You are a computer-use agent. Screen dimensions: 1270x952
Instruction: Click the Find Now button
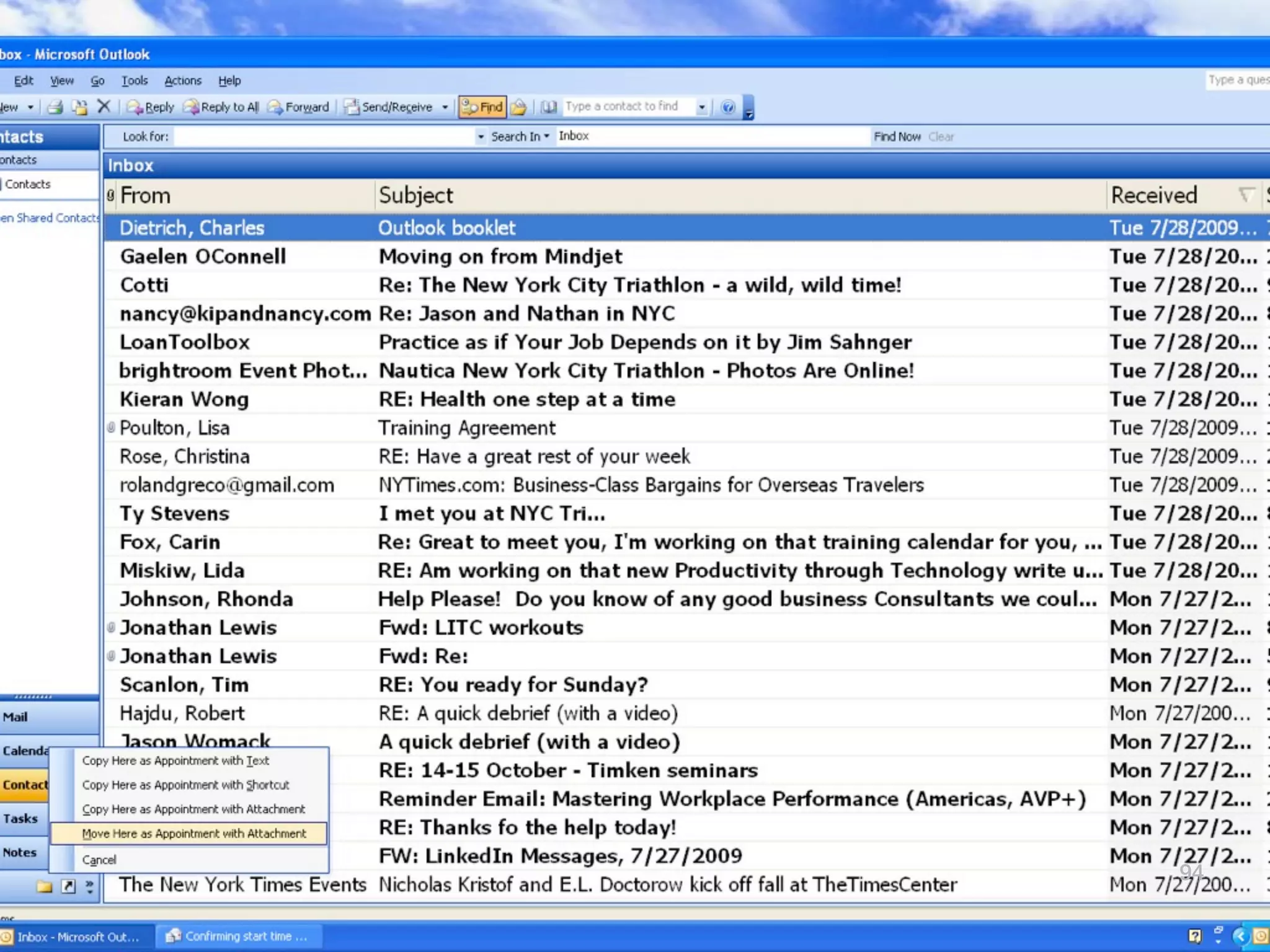point(897,136)
